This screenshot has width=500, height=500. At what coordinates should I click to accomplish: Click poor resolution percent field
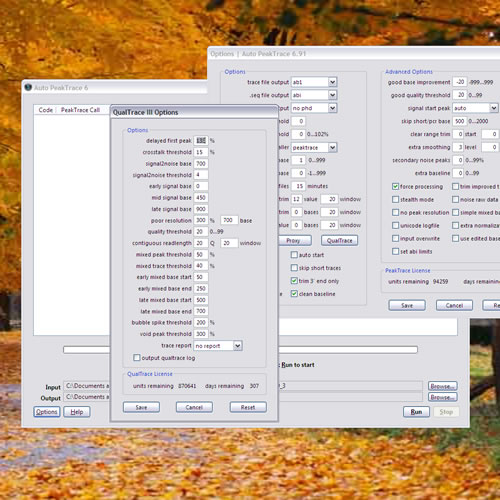pos(201,220)
